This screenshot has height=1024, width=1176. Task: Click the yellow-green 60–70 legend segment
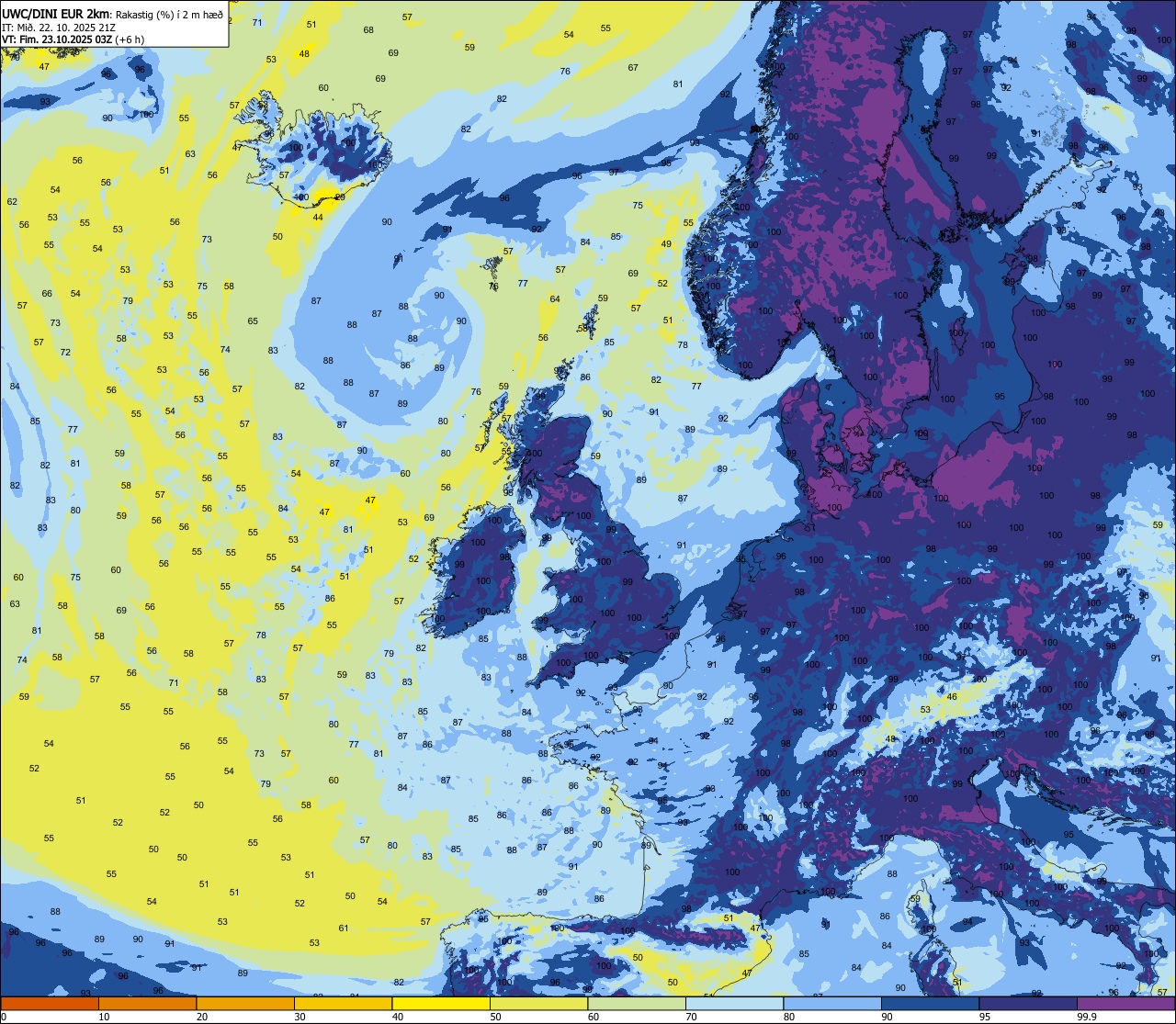[637, 1003]
